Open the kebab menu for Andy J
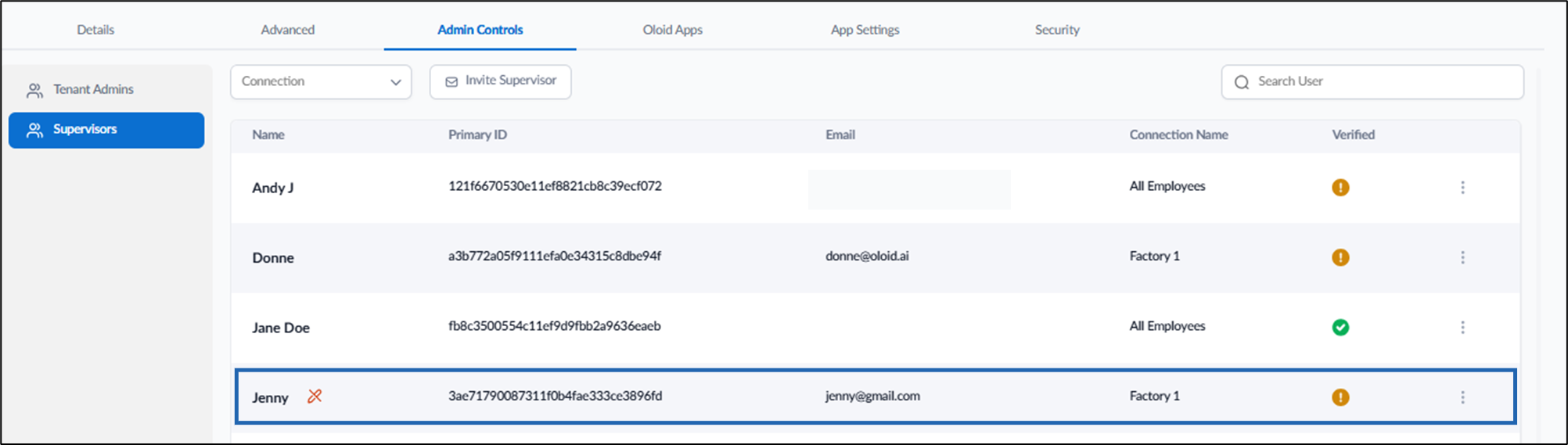Screen dimensions: 1568x445 1462,188
